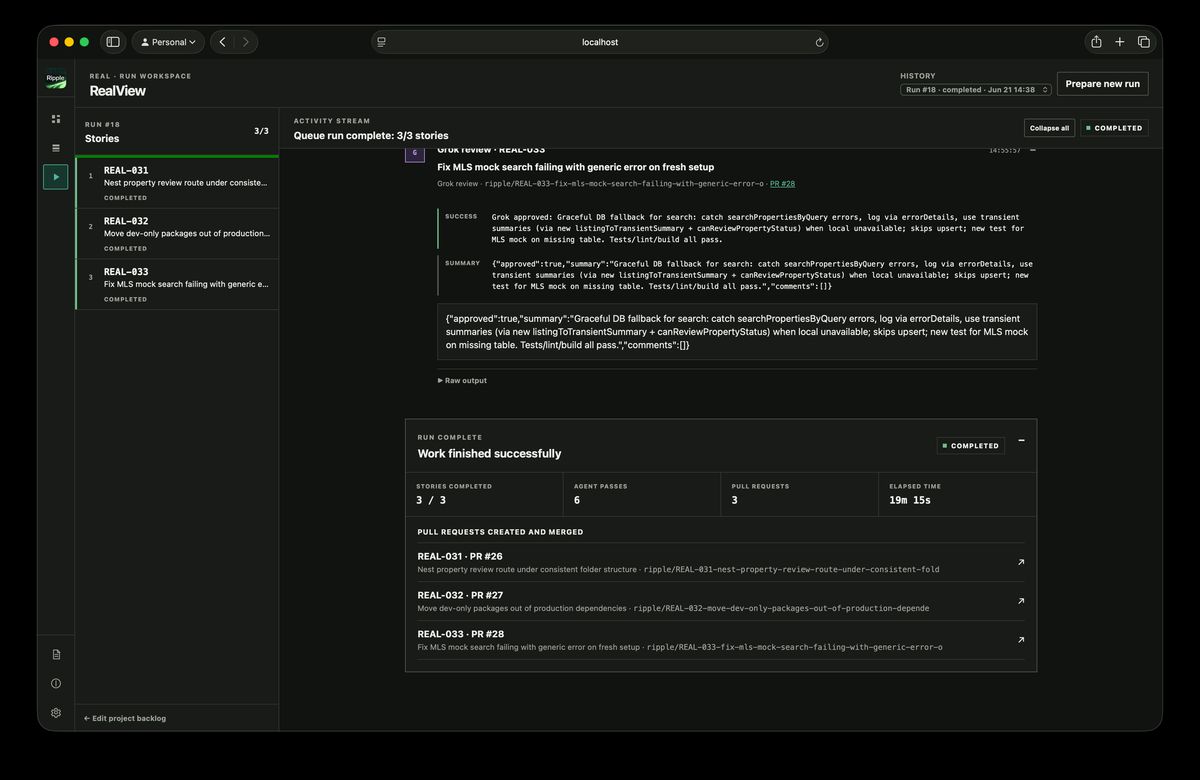Click the Pull Requests 3 stat
Viewport: 1200px width, 780px height.
(x=800, y=494)
